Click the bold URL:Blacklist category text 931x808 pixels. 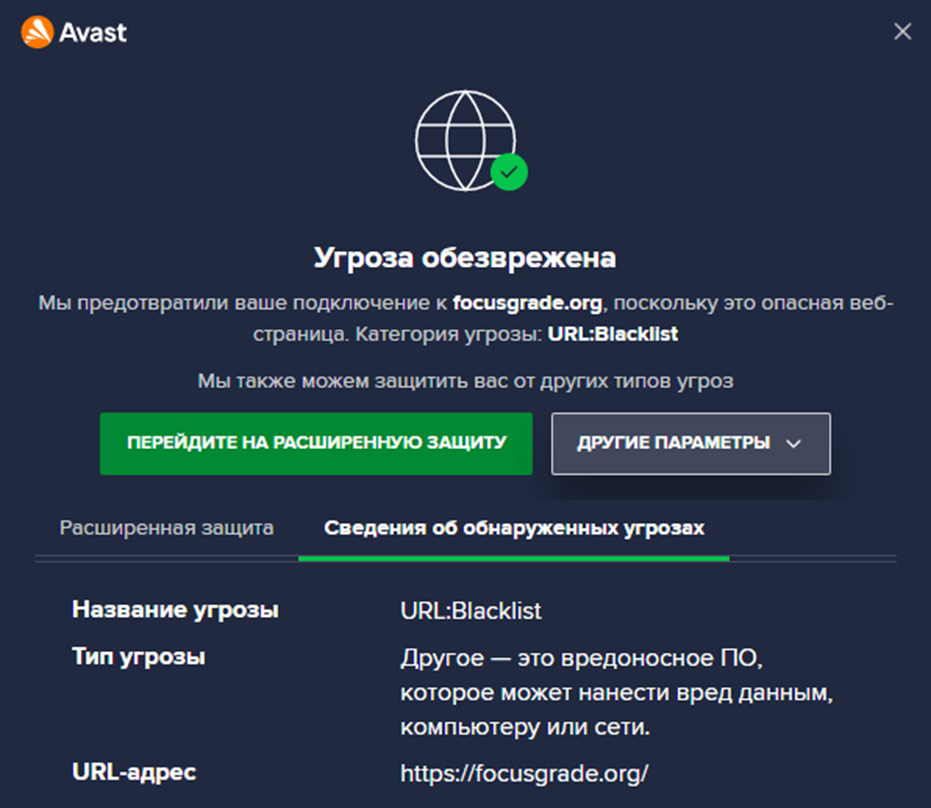pyautogui.click(x=613, y=334)
